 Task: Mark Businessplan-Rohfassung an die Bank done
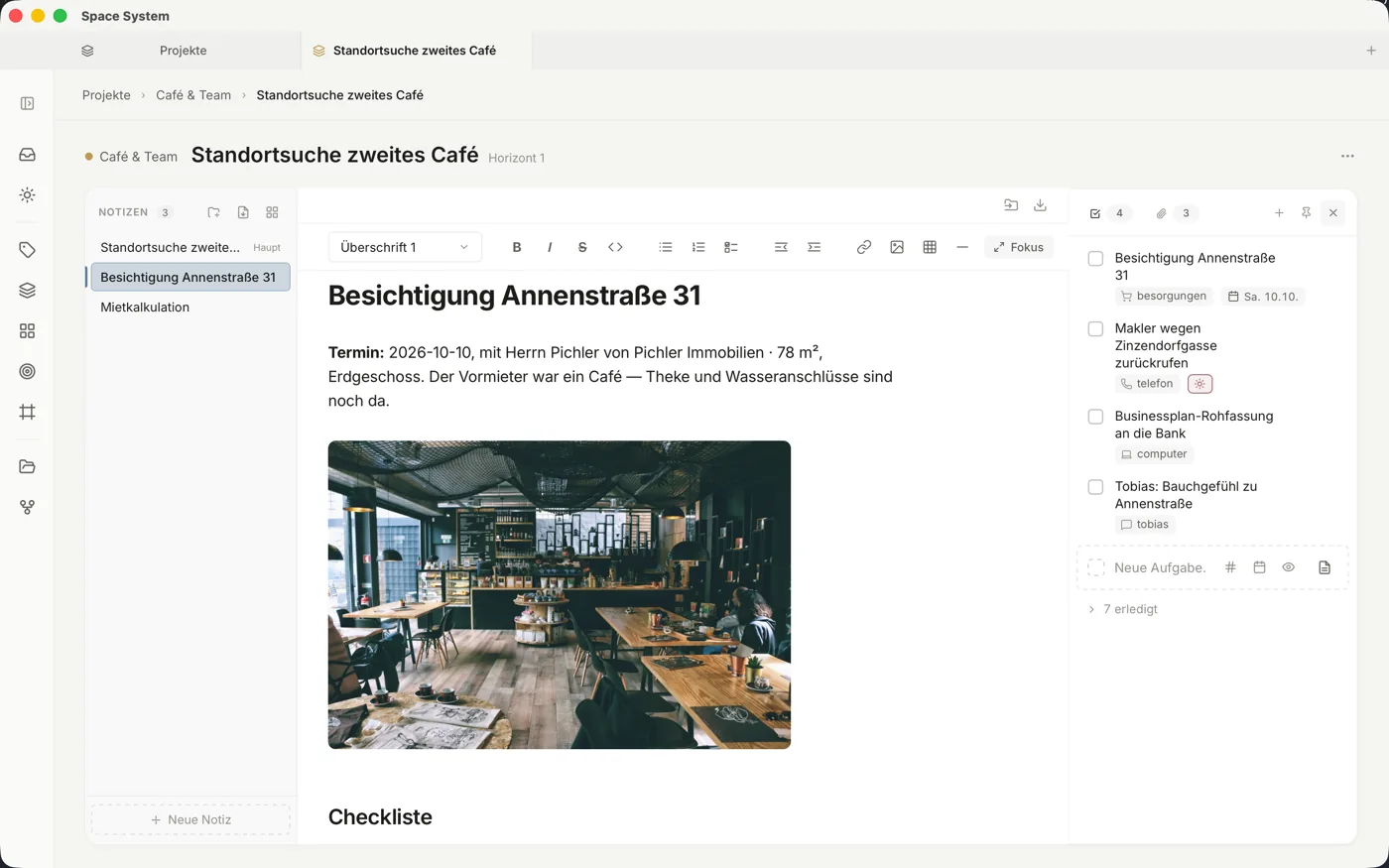click(x=1095, y=417)
